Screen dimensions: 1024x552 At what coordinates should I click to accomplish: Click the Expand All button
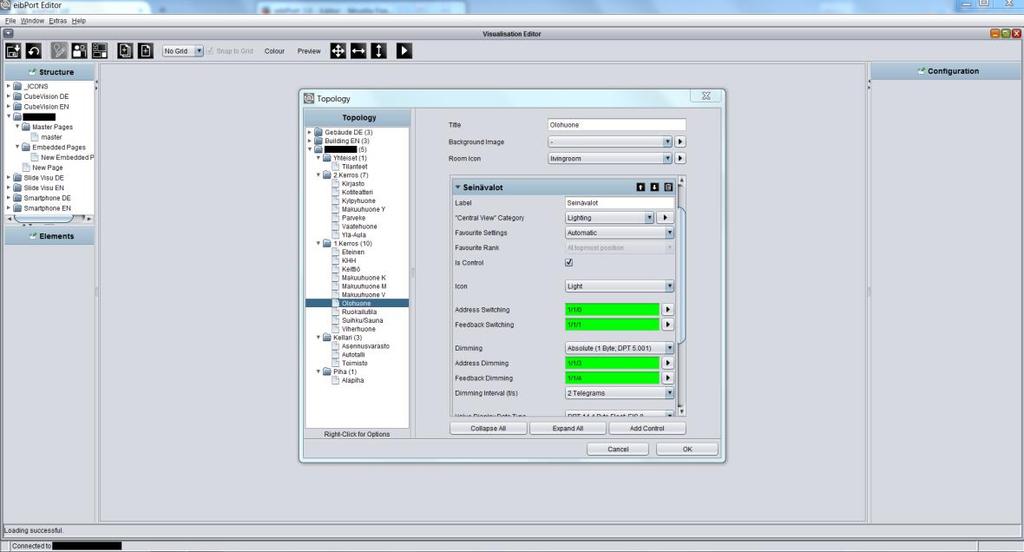click(x=568, y=429)
